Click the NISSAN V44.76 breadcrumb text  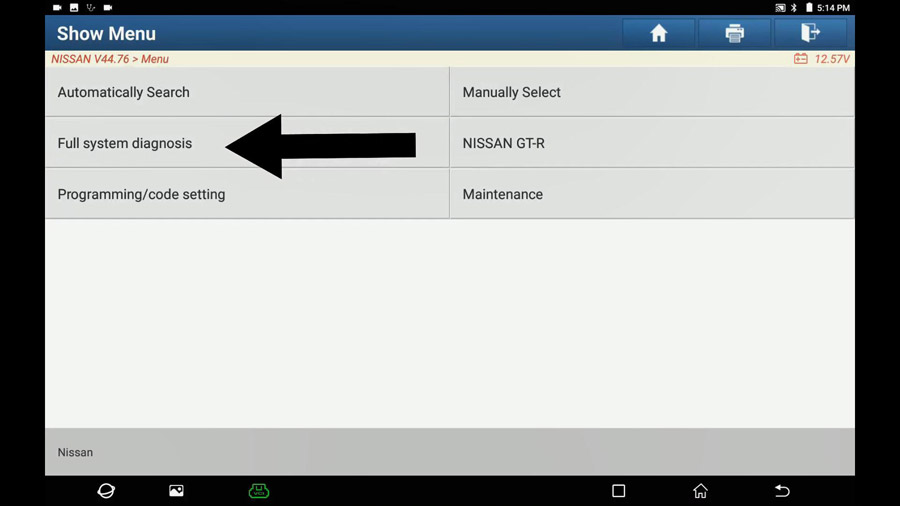tap(90, 59)
